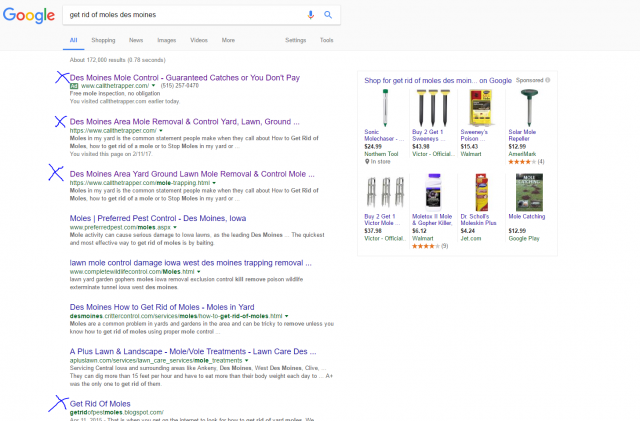The height and width of the screenshot is (421, 640).
Task: Open the 'Sweeney's Poison' product title
Action: (474, 135)
